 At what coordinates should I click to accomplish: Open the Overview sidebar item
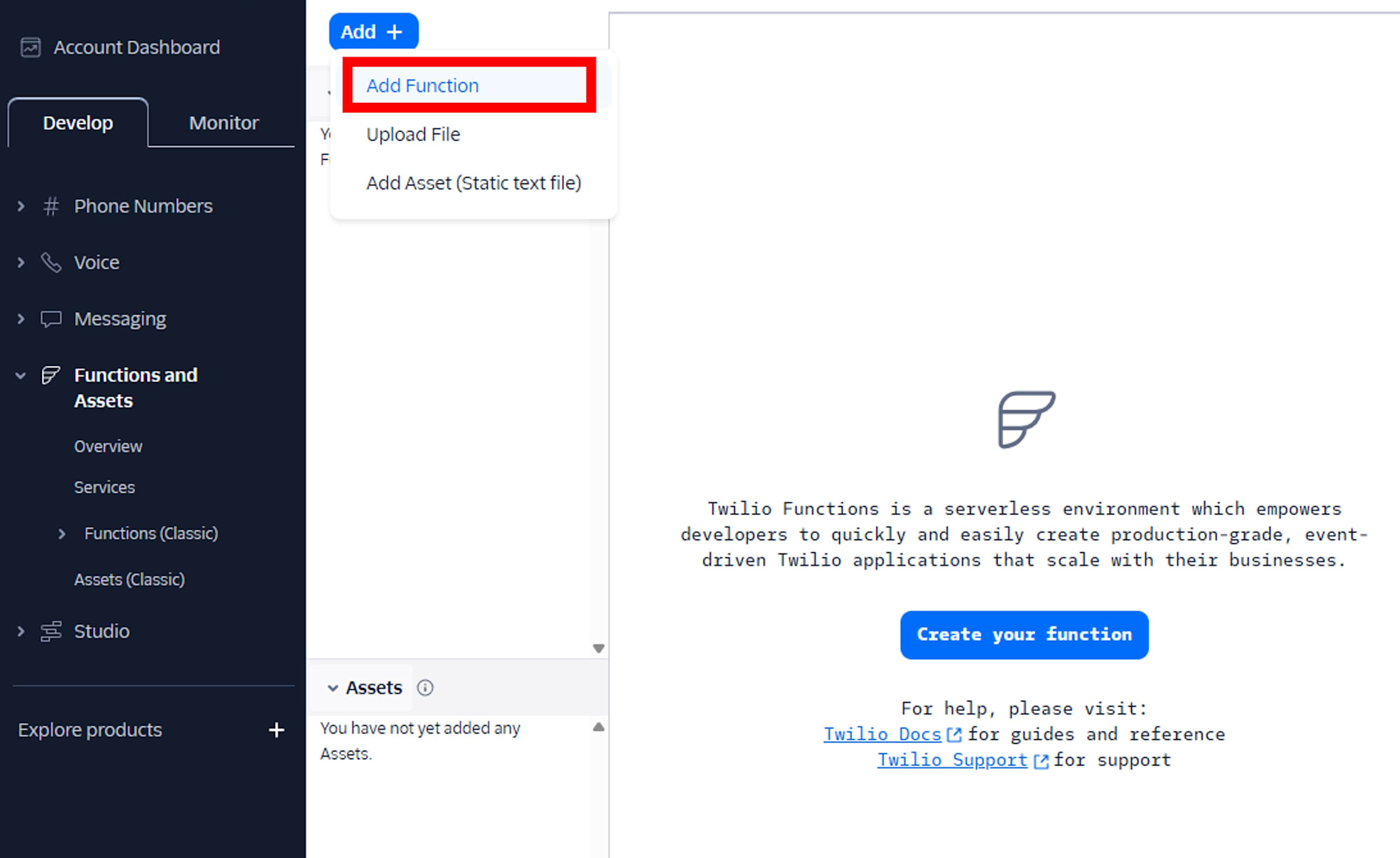click(108, 446)
